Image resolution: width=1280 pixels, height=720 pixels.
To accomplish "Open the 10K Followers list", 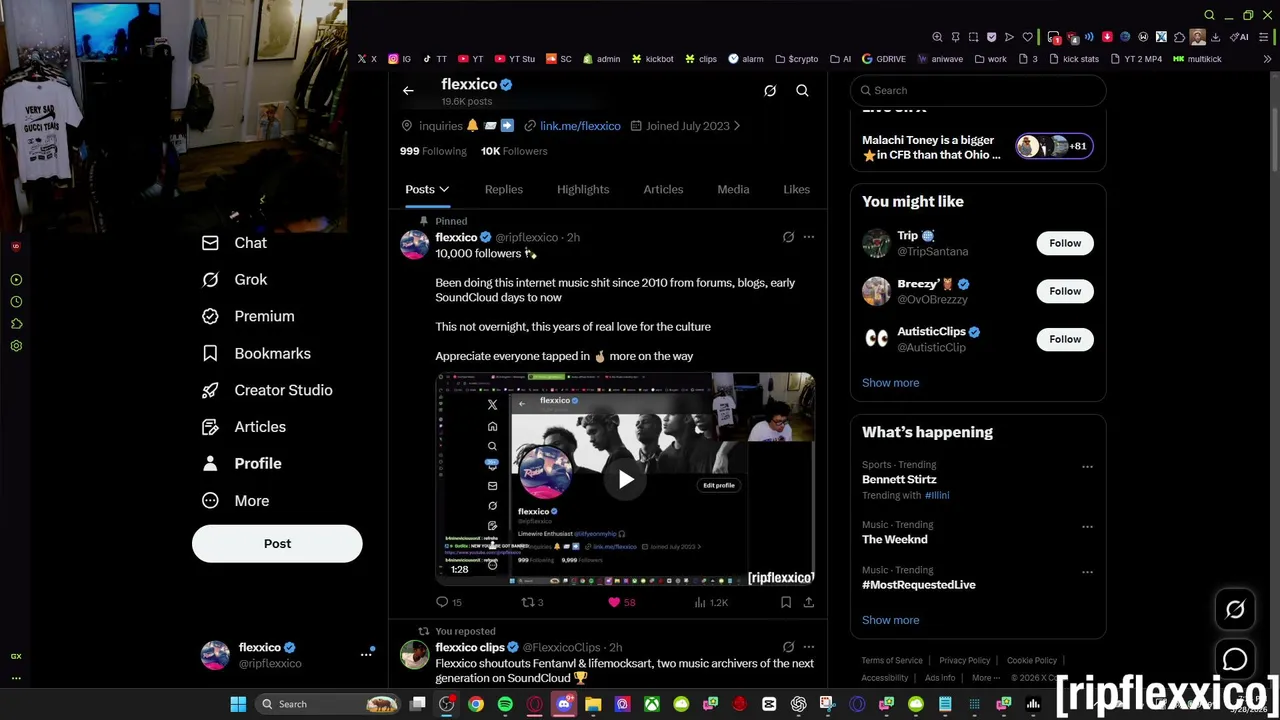I will tap(514, 151).
